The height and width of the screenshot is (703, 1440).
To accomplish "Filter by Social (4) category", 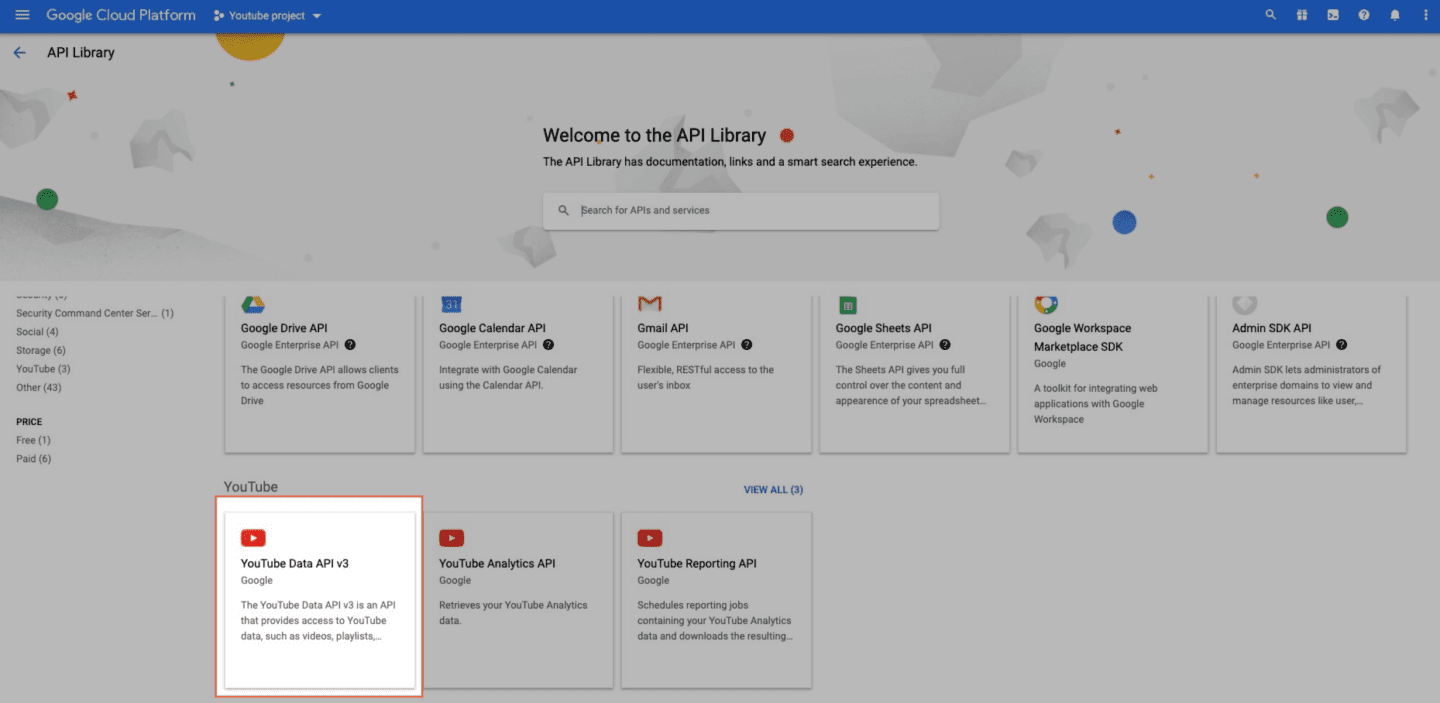I will (37, 332).
